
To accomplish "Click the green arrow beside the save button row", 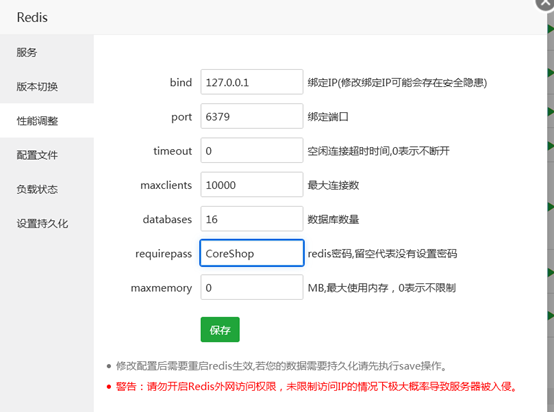I will tap(551, 315).
